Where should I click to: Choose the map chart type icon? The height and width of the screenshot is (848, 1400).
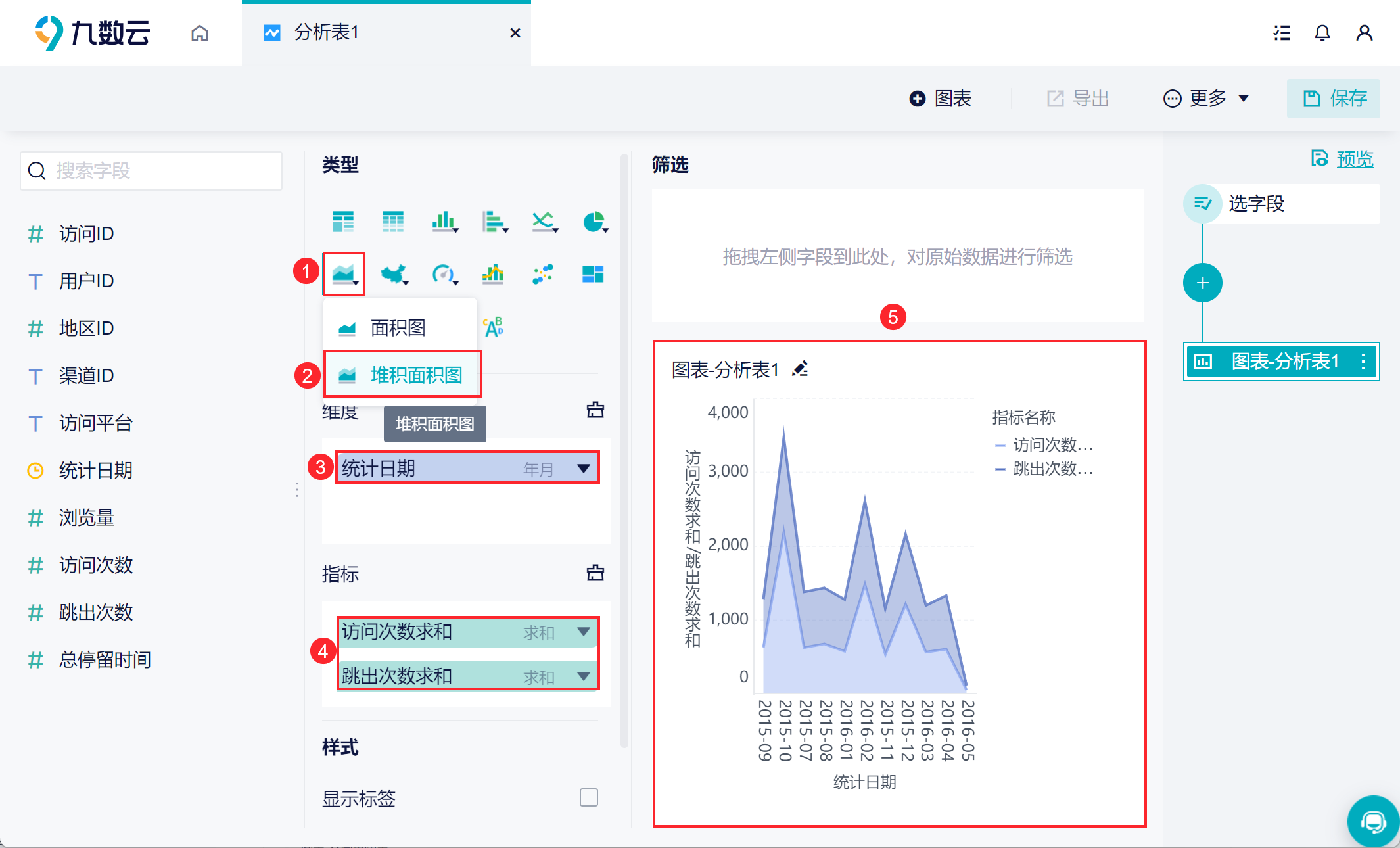pyautogui.click(x=394, y=273)
